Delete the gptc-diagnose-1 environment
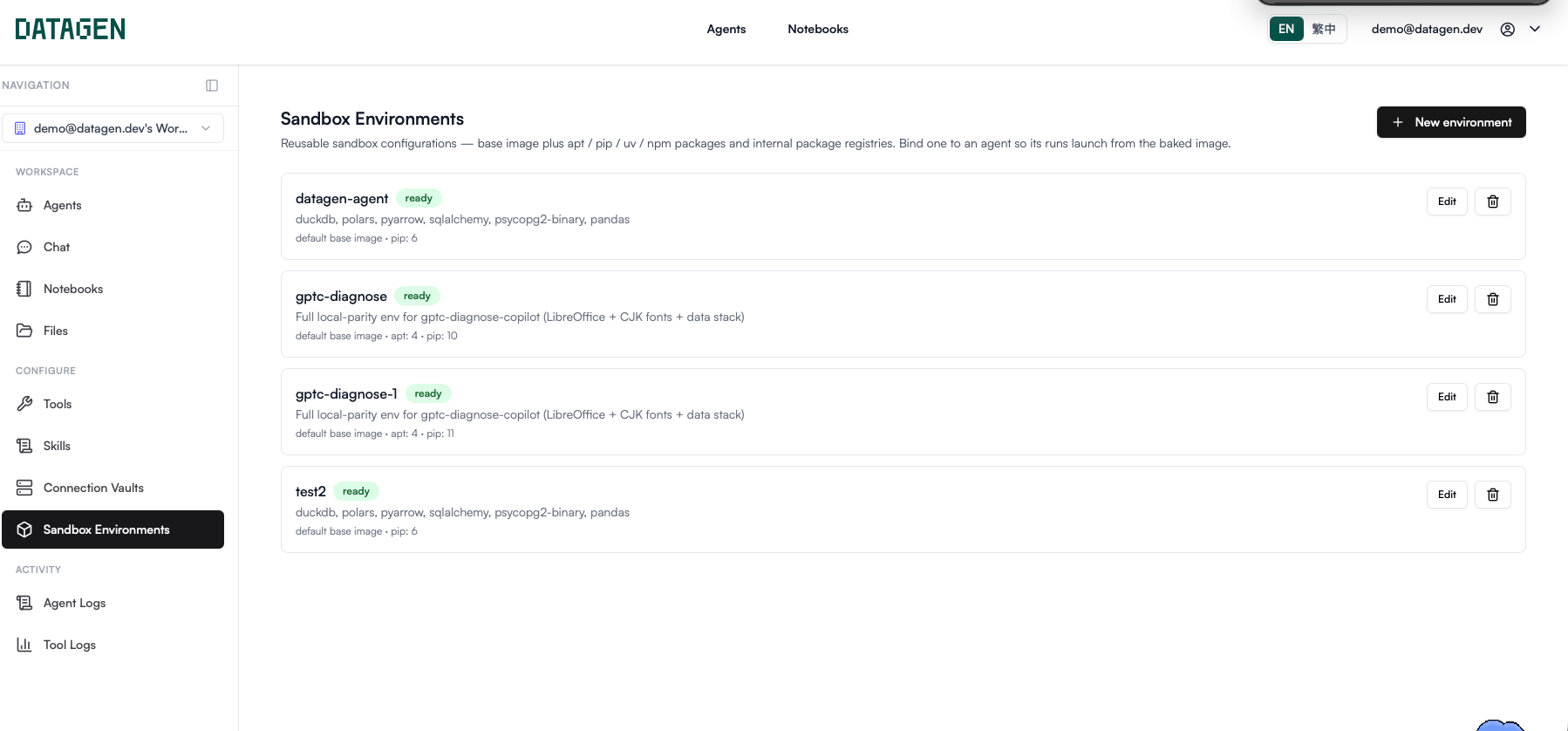The image size is (1568, 731). pyautogui.click(x=1493, y=397)
